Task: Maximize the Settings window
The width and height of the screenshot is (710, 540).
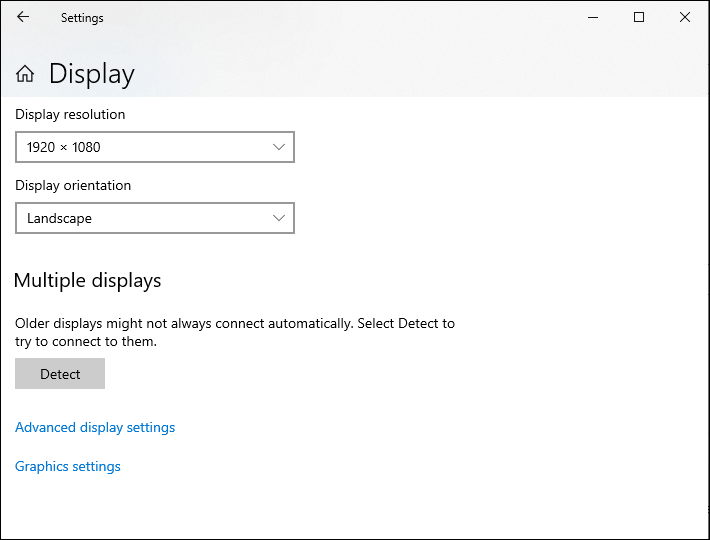Action: (x=639, y=17)
